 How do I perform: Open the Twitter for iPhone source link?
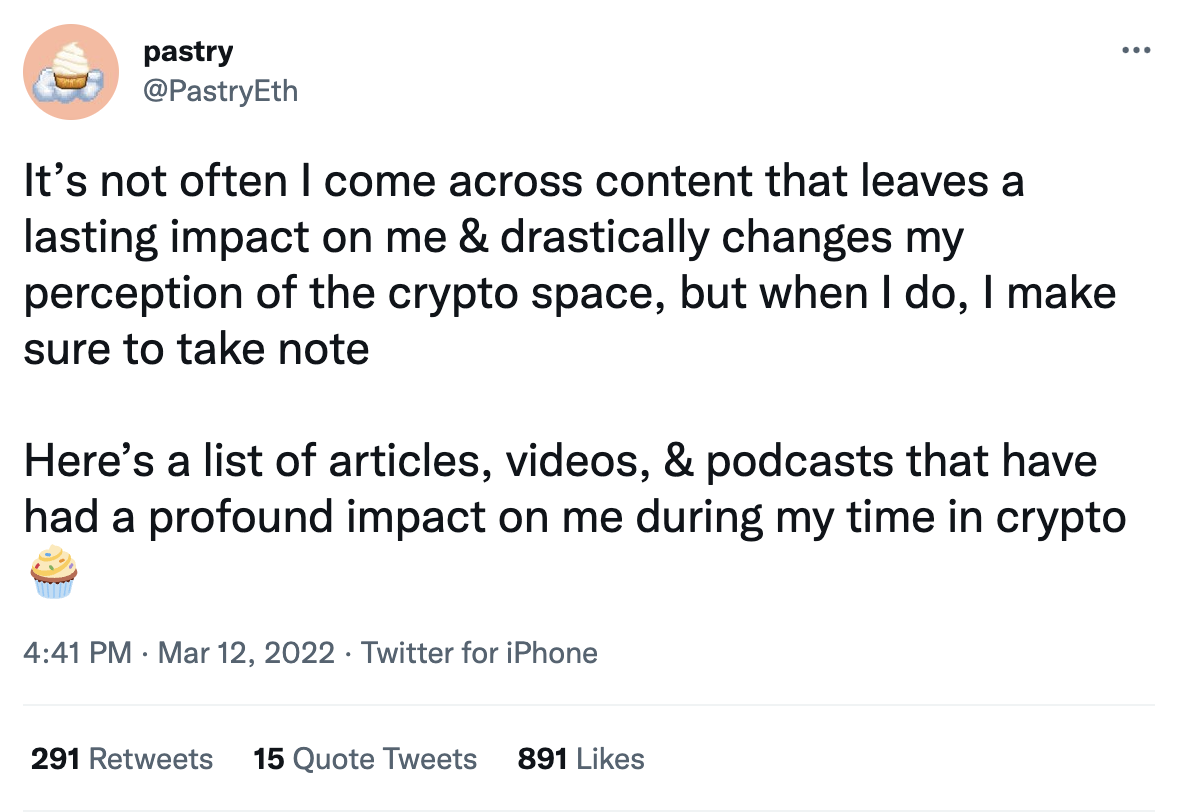coord(479,653)
